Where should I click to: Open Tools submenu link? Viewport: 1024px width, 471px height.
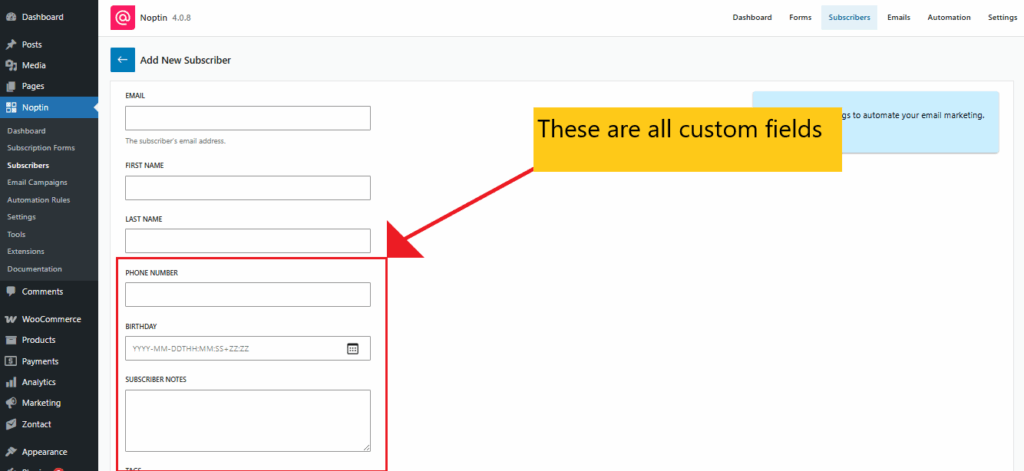click(x=16, y=234)
